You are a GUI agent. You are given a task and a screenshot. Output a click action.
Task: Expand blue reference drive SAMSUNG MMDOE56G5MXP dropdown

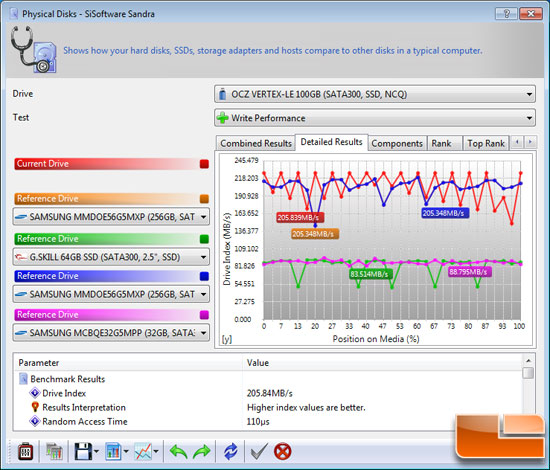[x=111, y=294]
